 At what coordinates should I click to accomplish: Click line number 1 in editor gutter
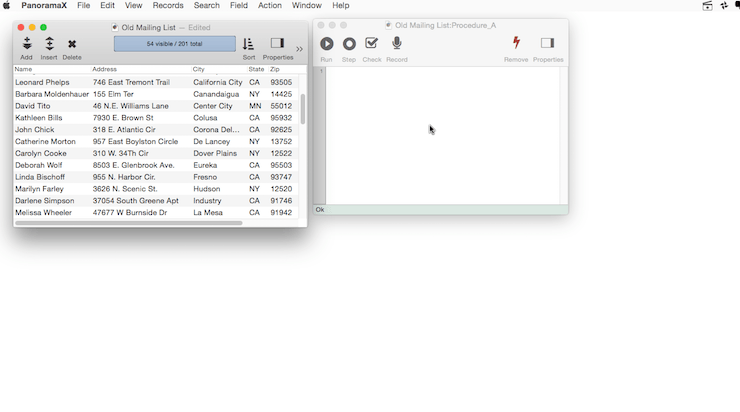[321, 71]
